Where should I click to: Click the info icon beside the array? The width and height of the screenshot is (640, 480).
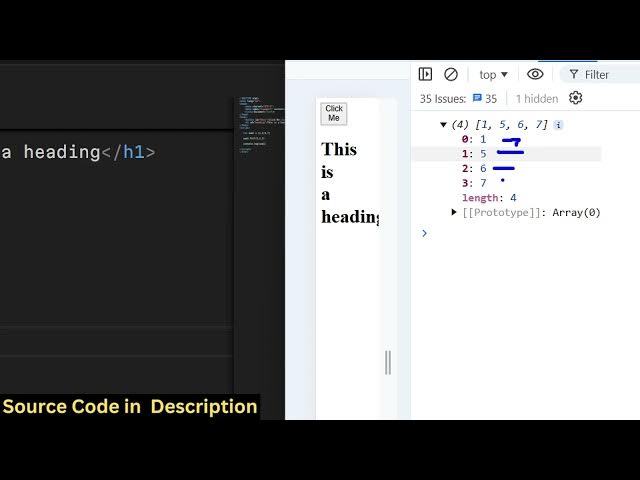click(558, 125)
